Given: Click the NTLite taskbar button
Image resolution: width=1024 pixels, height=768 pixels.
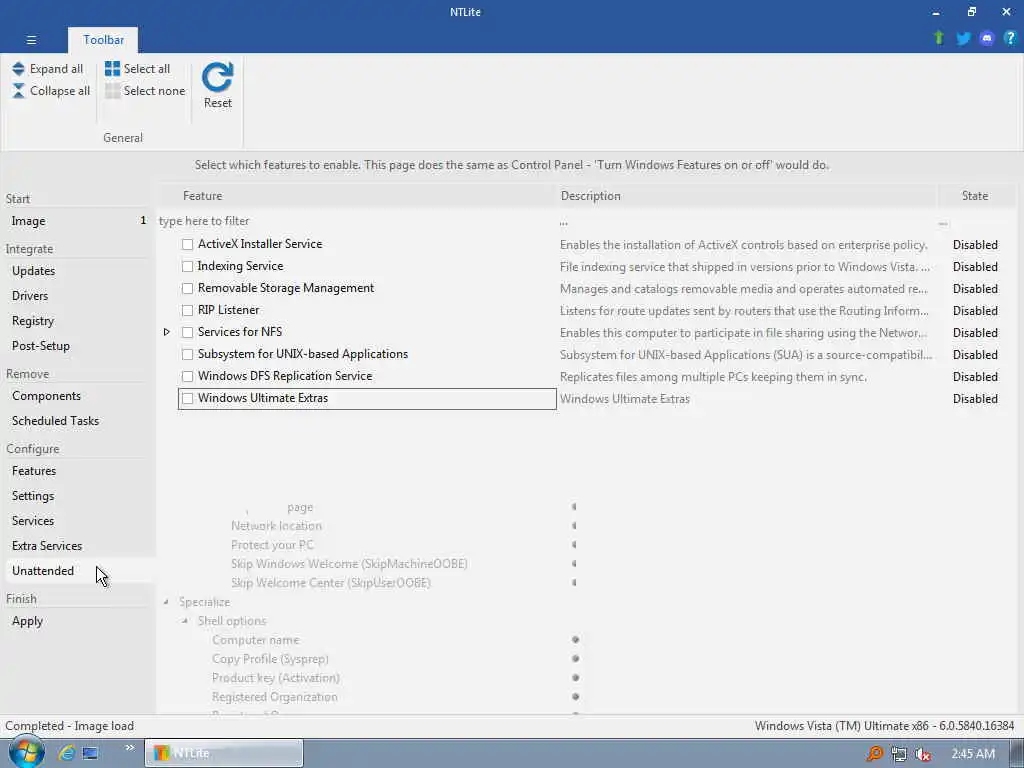Looking at the screenshot, I should (x=223, y=753).
